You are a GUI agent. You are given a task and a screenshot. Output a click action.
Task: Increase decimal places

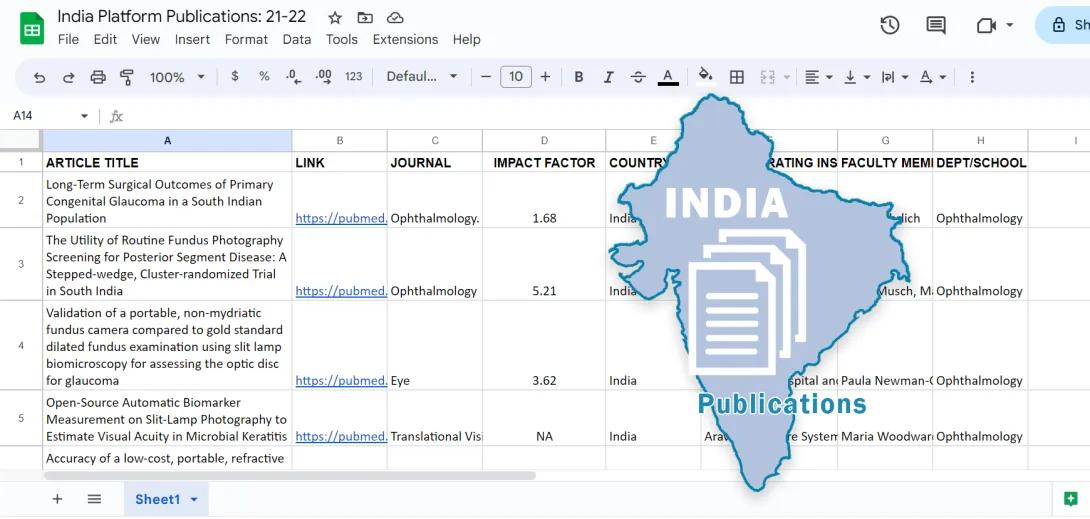[x=323, y=77]
